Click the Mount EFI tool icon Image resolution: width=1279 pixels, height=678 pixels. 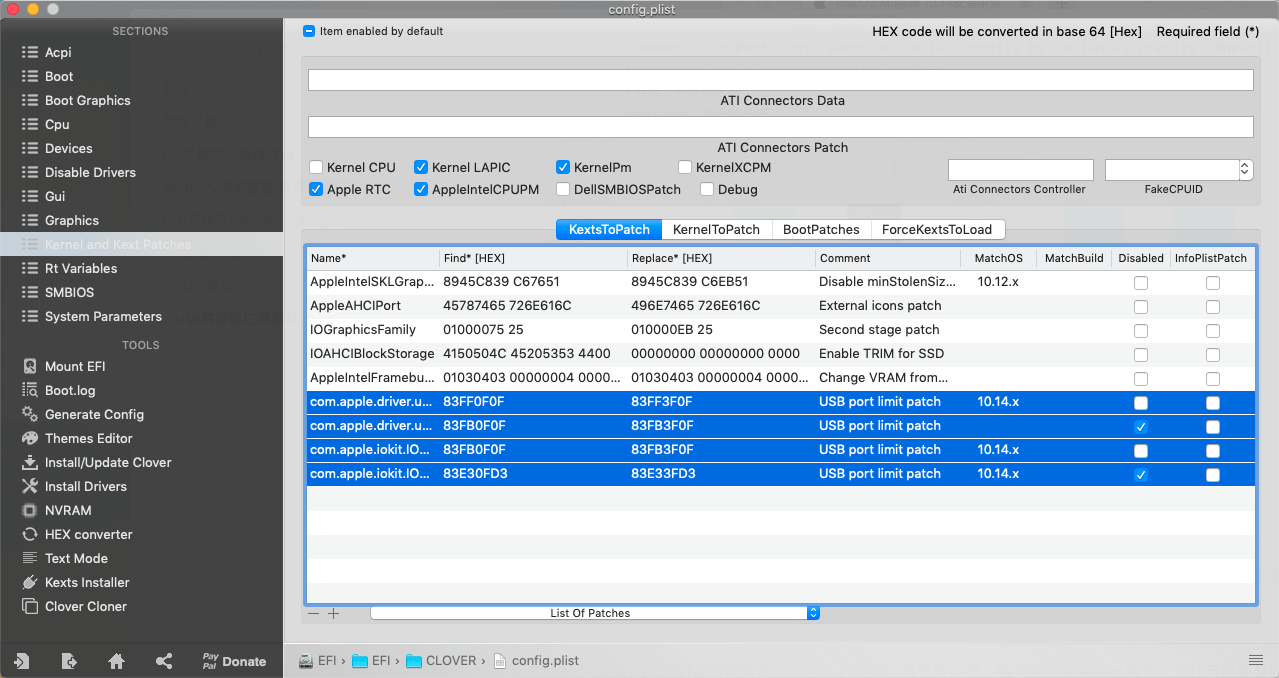[x=30, y=366]
